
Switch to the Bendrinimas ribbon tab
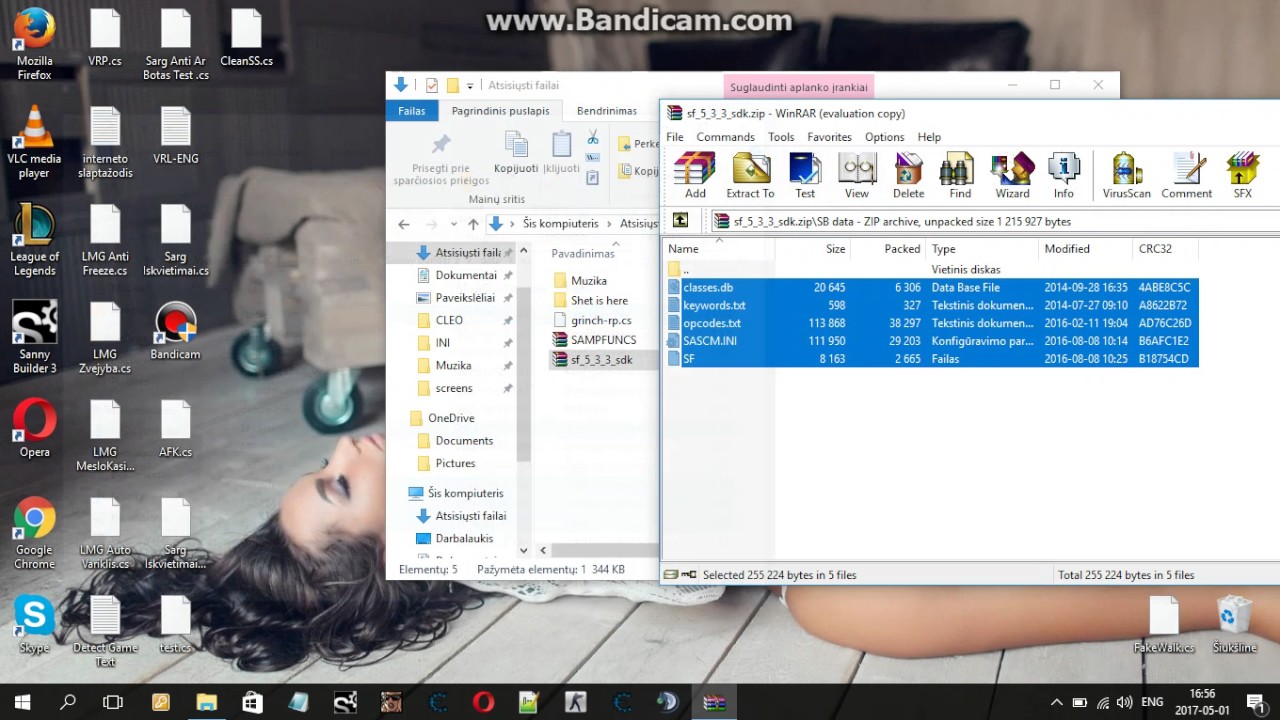[x=607, y=111]
